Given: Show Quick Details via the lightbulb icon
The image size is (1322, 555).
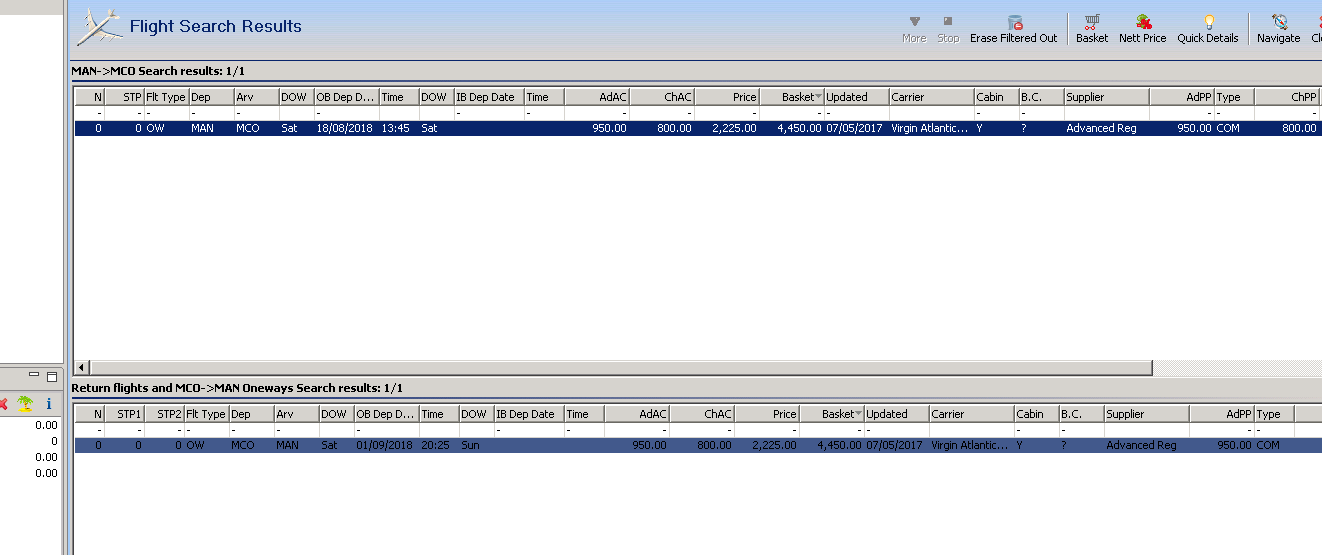Looking at the screenshot, I should tap(1208, 28).
